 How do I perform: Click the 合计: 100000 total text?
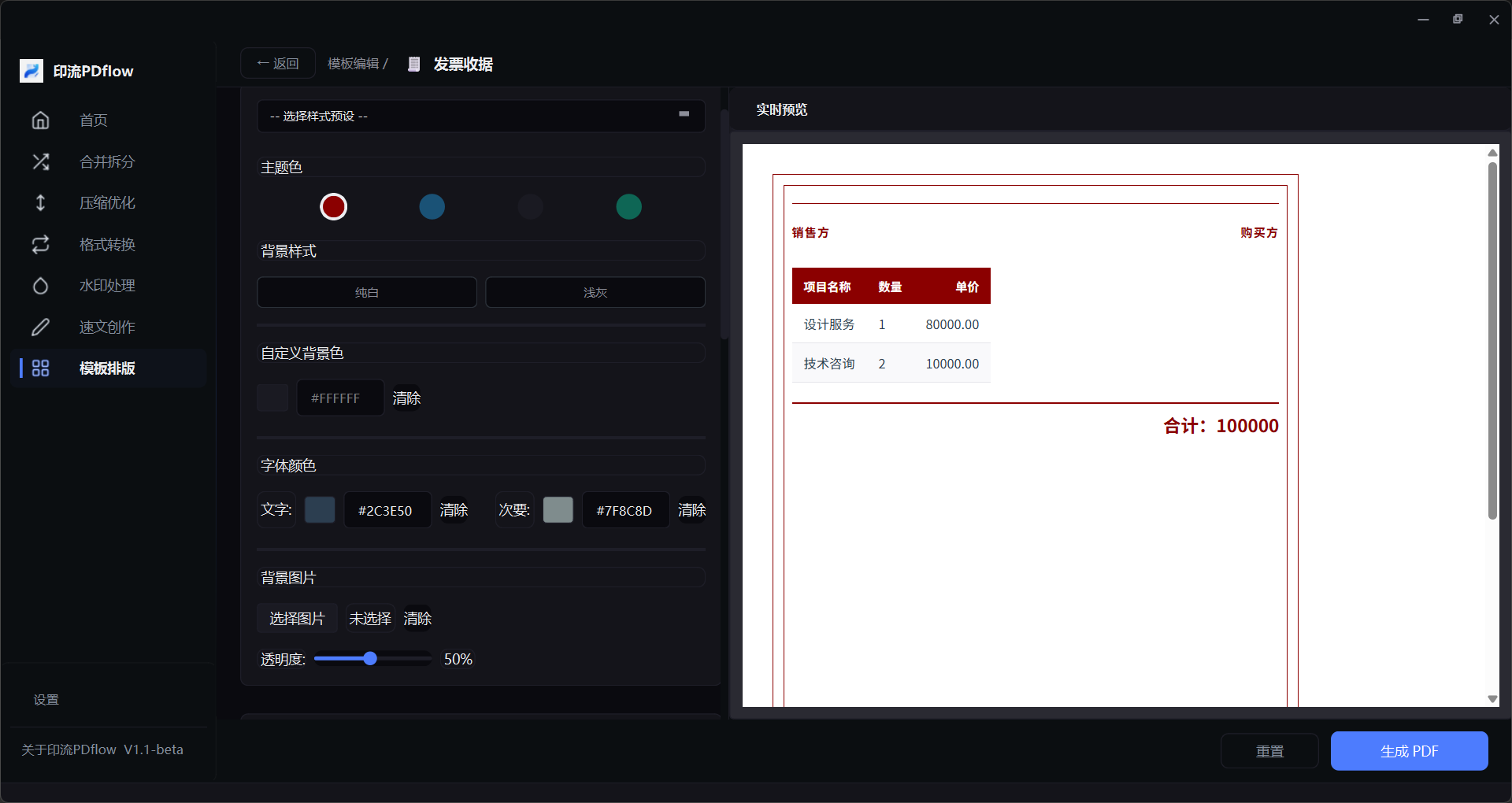click(x=1221, y=426)
